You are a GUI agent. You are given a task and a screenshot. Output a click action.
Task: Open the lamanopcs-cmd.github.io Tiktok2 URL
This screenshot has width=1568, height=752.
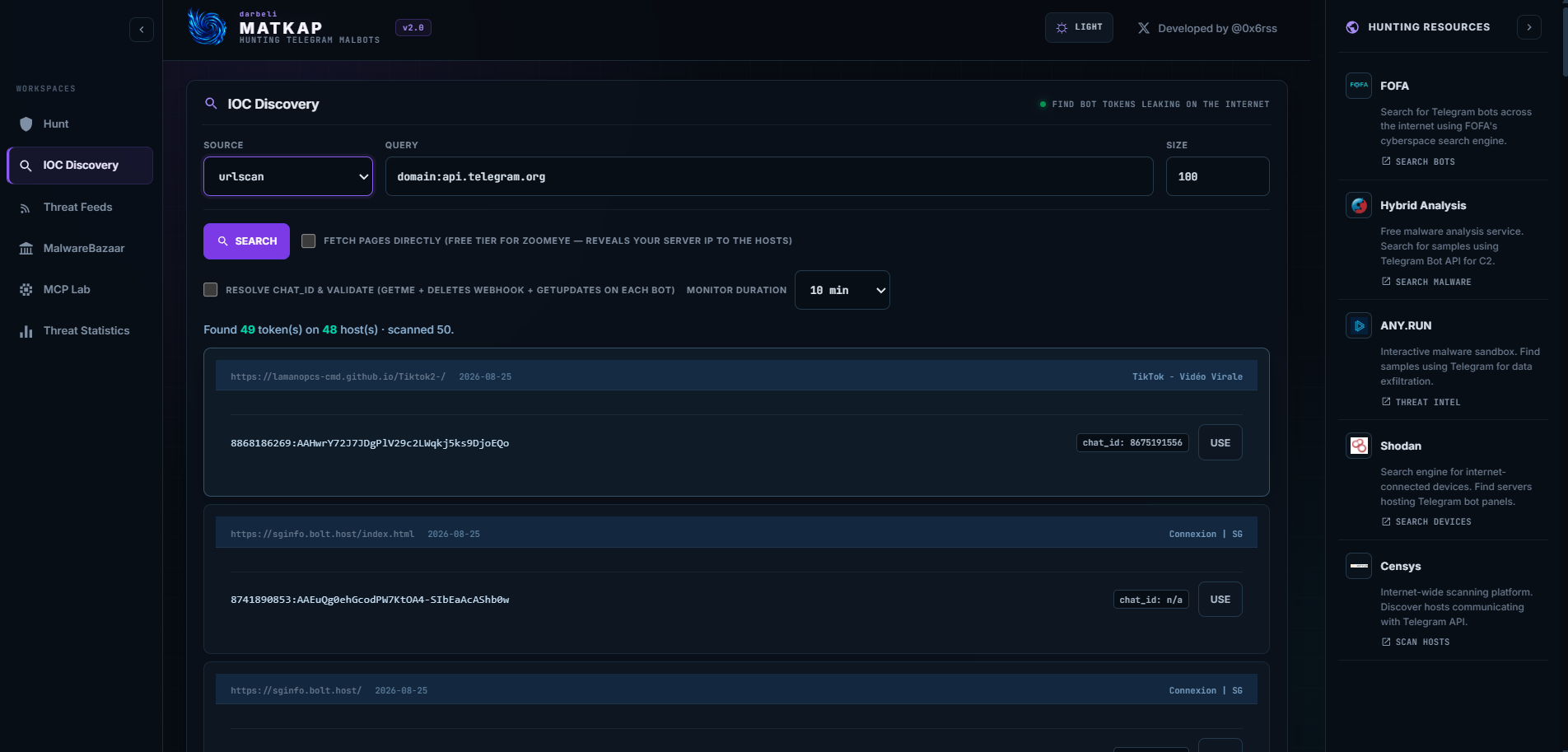click(x=338, y=377)
